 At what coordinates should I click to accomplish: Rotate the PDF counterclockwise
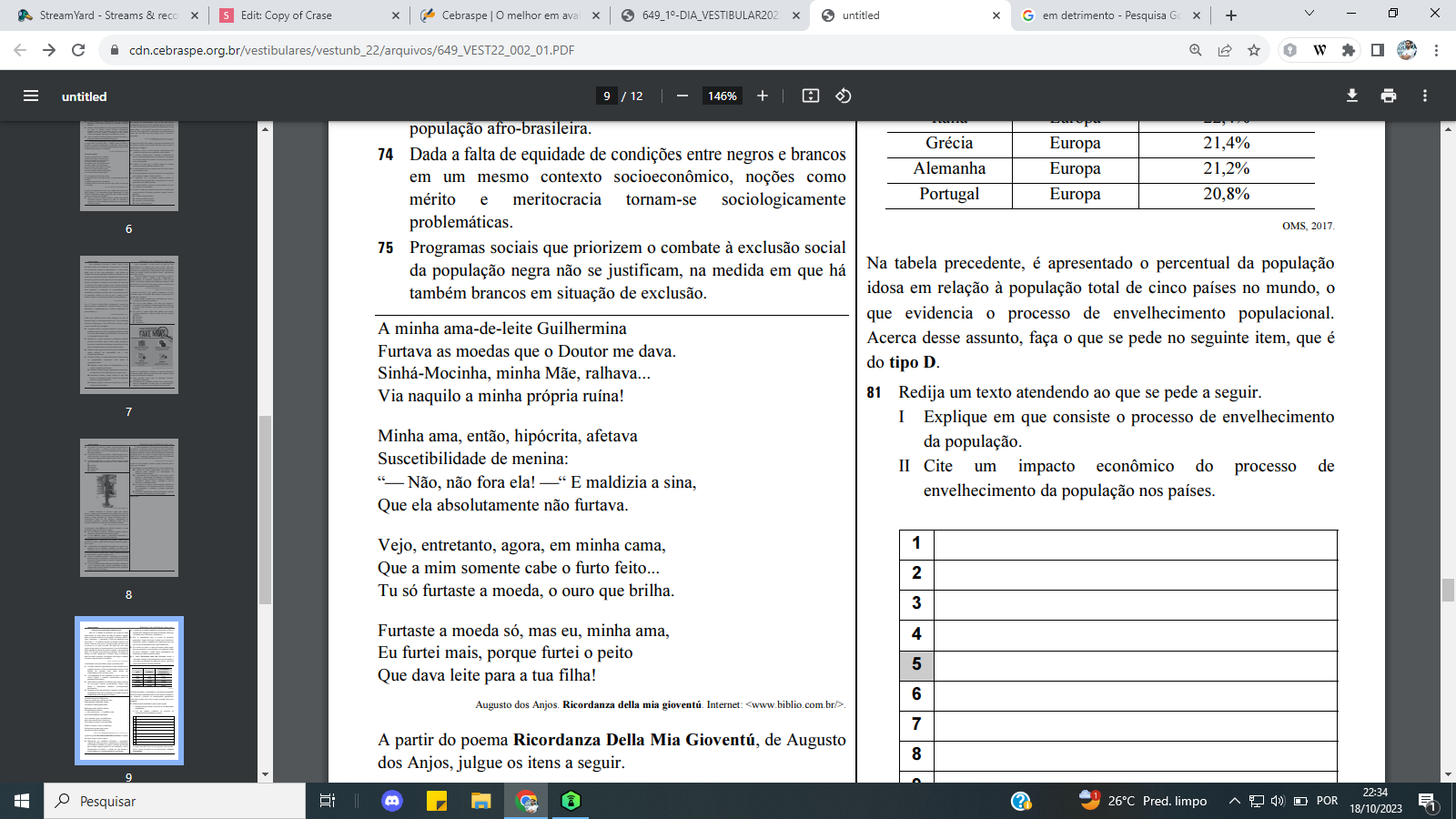(x=844, y=96)
